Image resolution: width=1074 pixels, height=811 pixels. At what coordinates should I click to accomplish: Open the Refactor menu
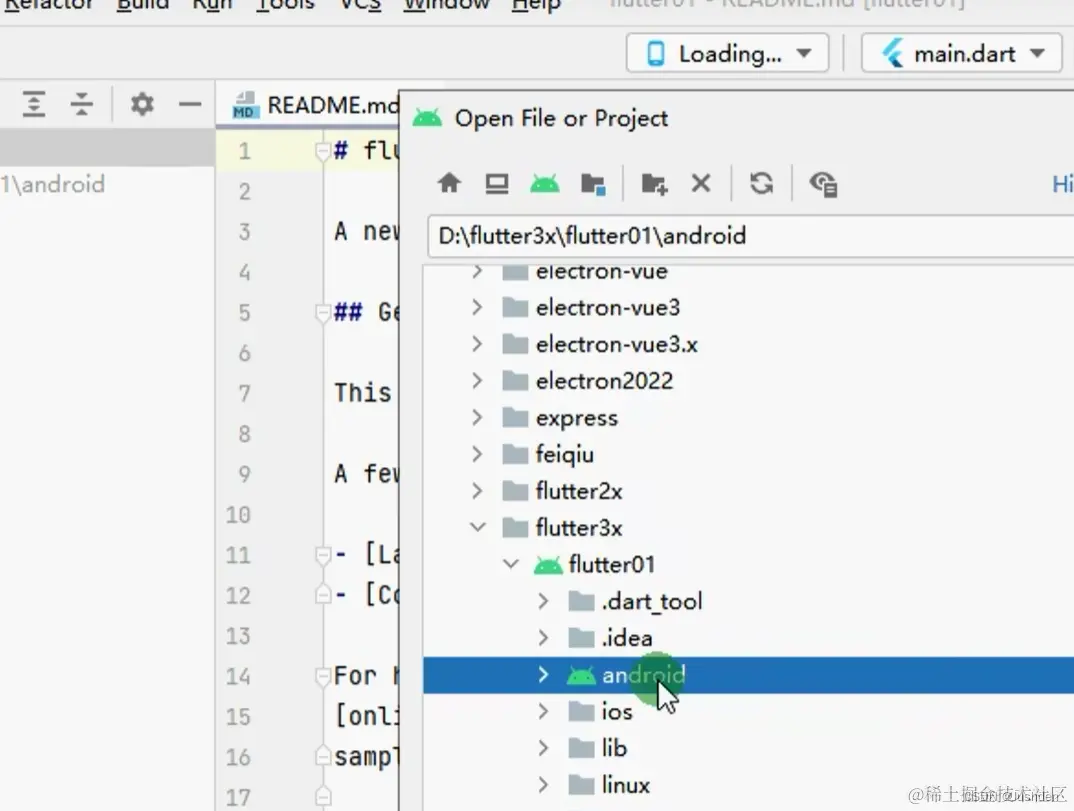click(x=47, y=4)
